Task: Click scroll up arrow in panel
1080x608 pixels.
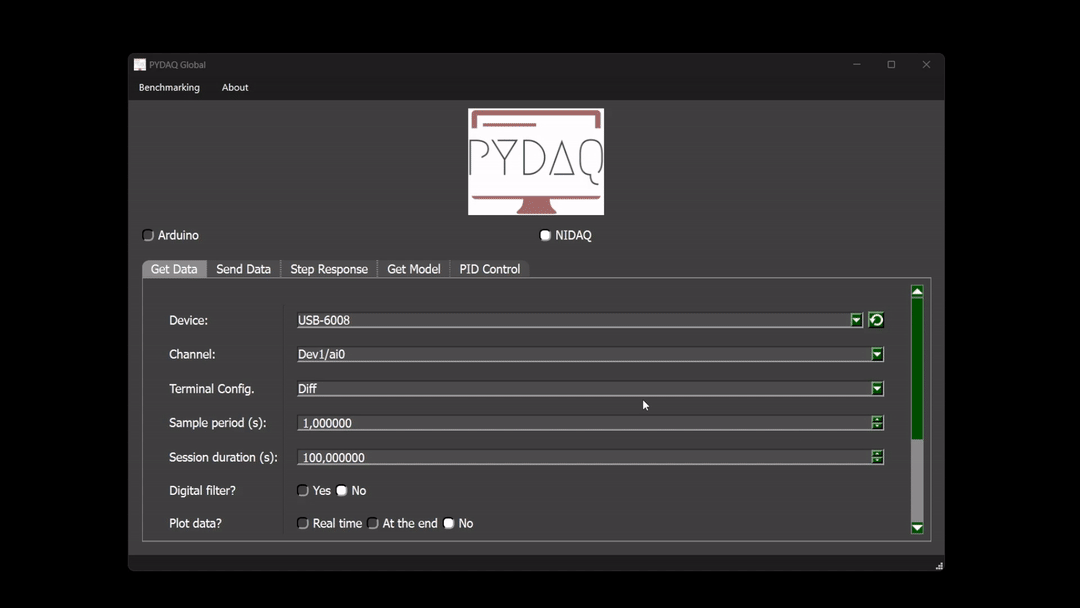Action: 917,292
